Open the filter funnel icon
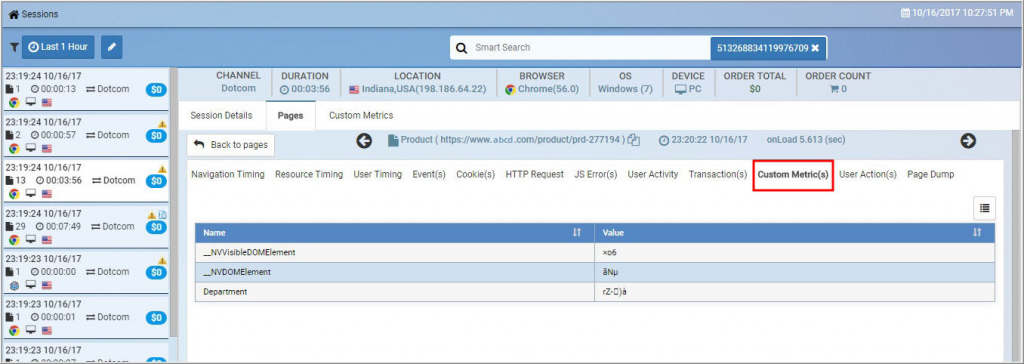 point(14,47)
